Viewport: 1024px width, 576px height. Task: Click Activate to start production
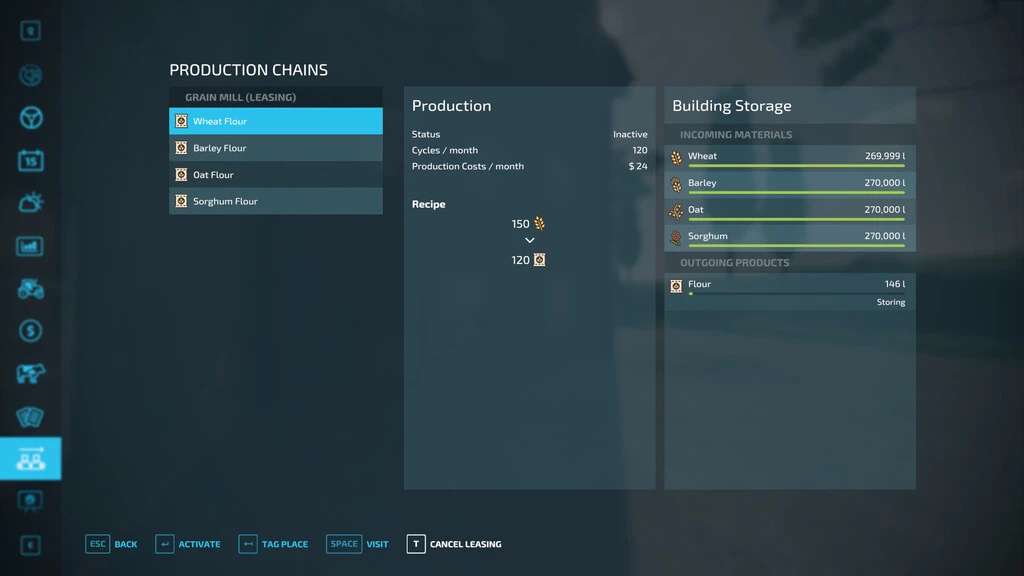point(188,544)
